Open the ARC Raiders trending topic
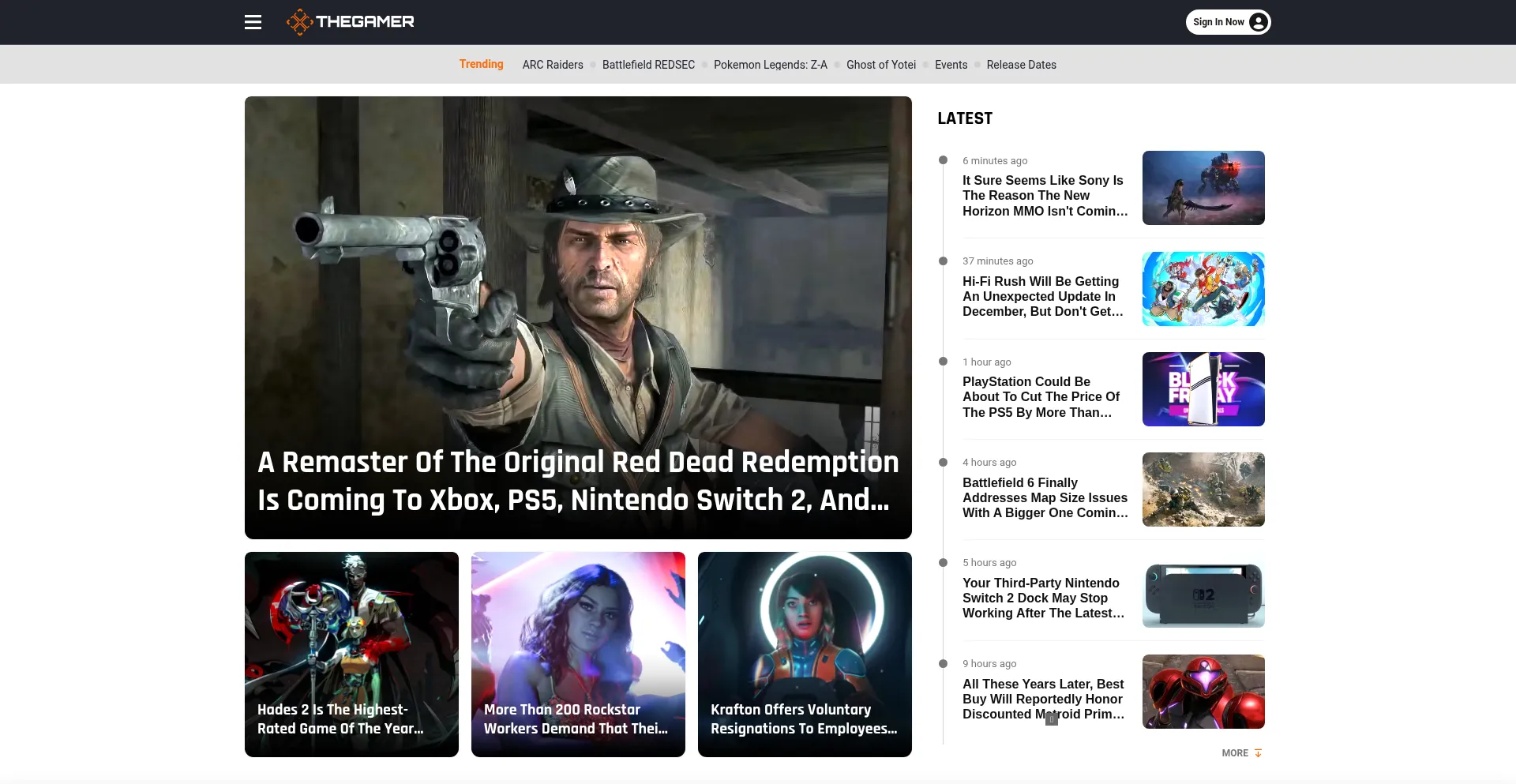1516x784 pixels. [552, 65]
